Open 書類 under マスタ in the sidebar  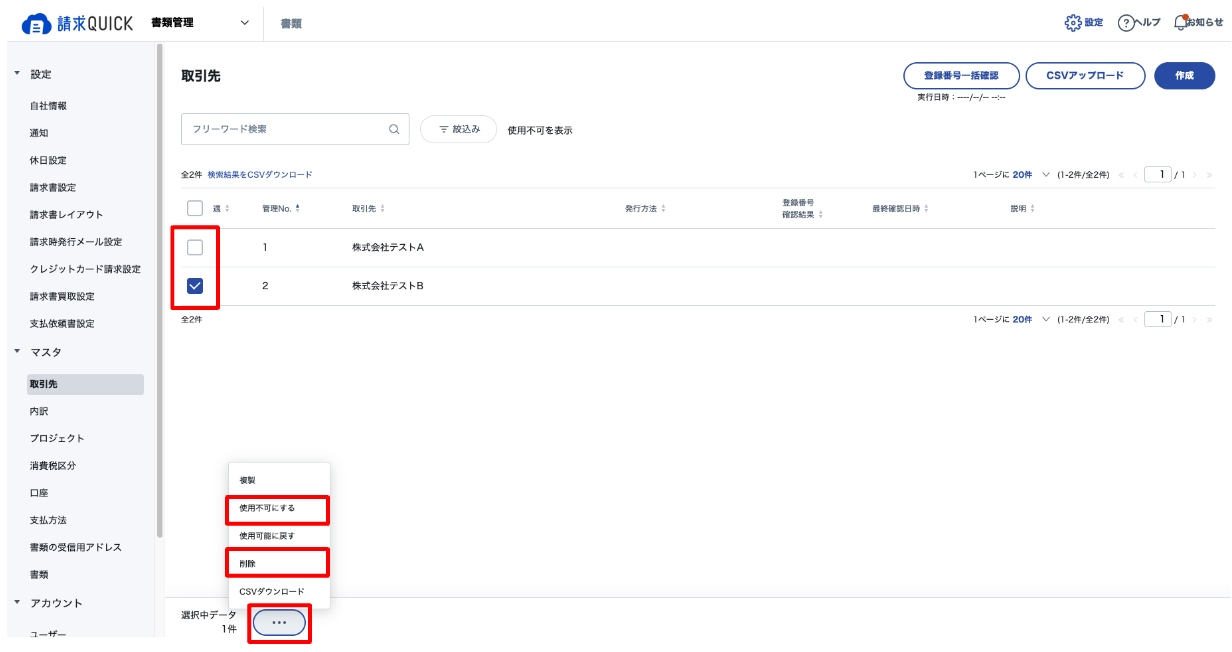[39, 575]
